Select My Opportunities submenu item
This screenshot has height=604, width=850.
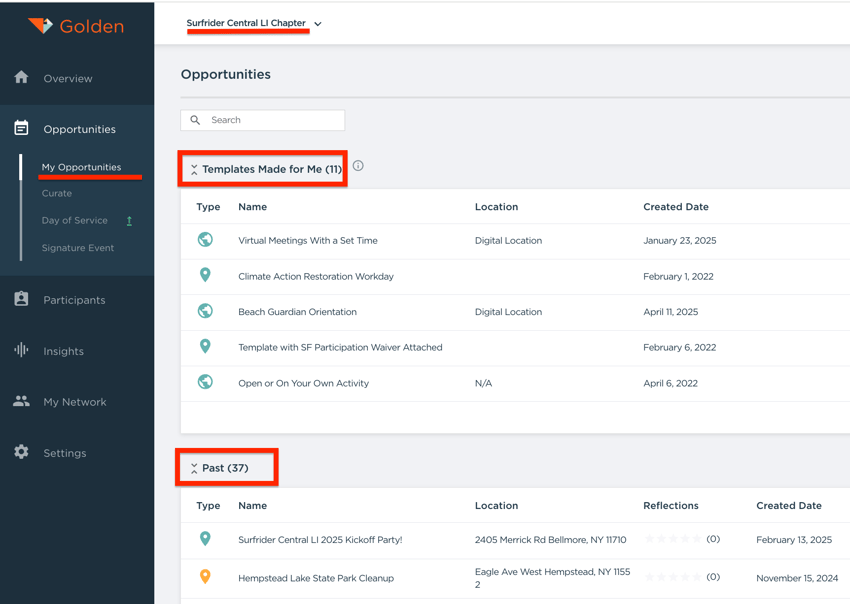(x=81, y=167)
